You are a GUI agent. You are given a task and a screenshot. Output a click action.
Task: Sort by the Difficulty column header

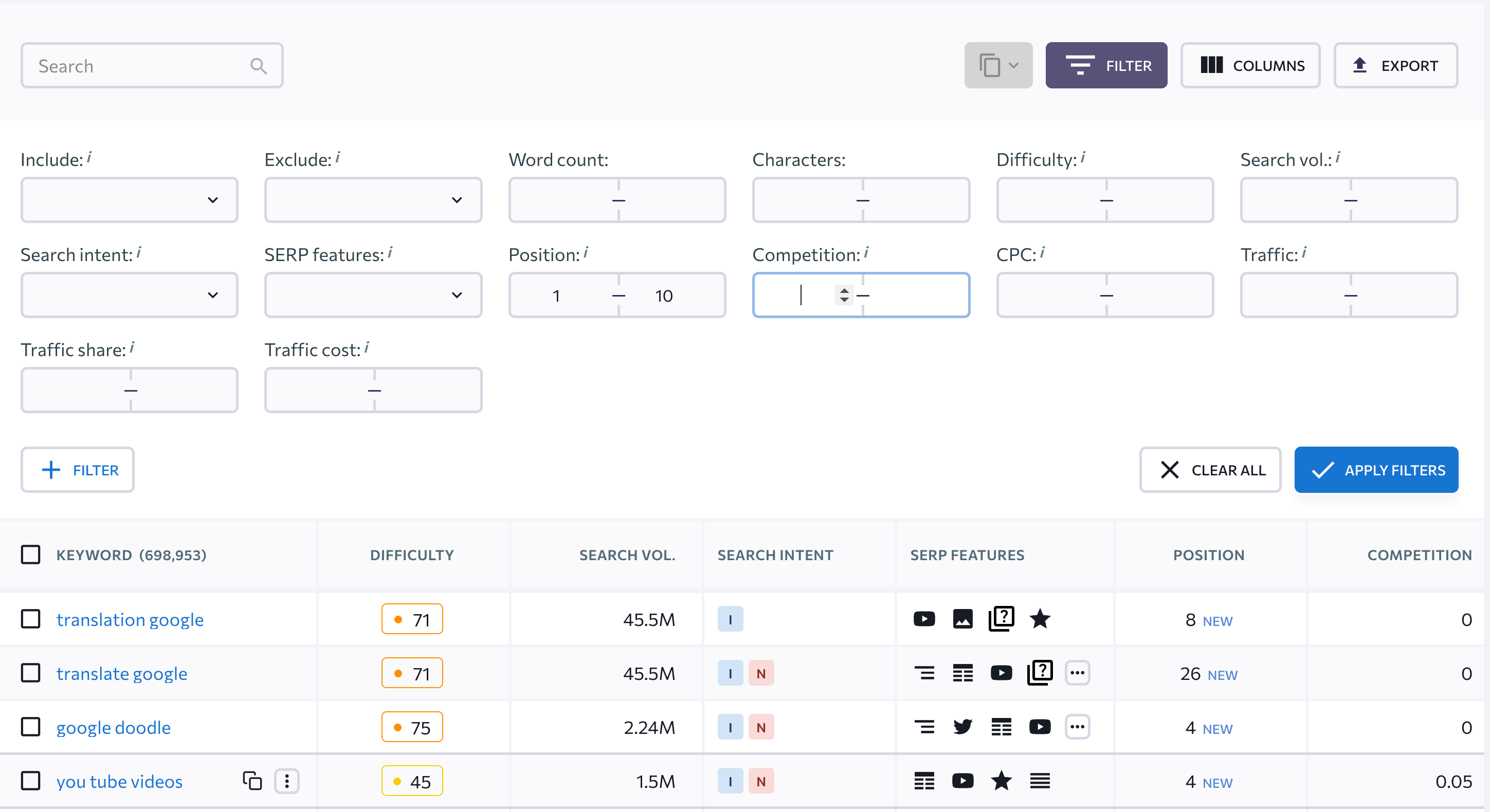(412, 555)
